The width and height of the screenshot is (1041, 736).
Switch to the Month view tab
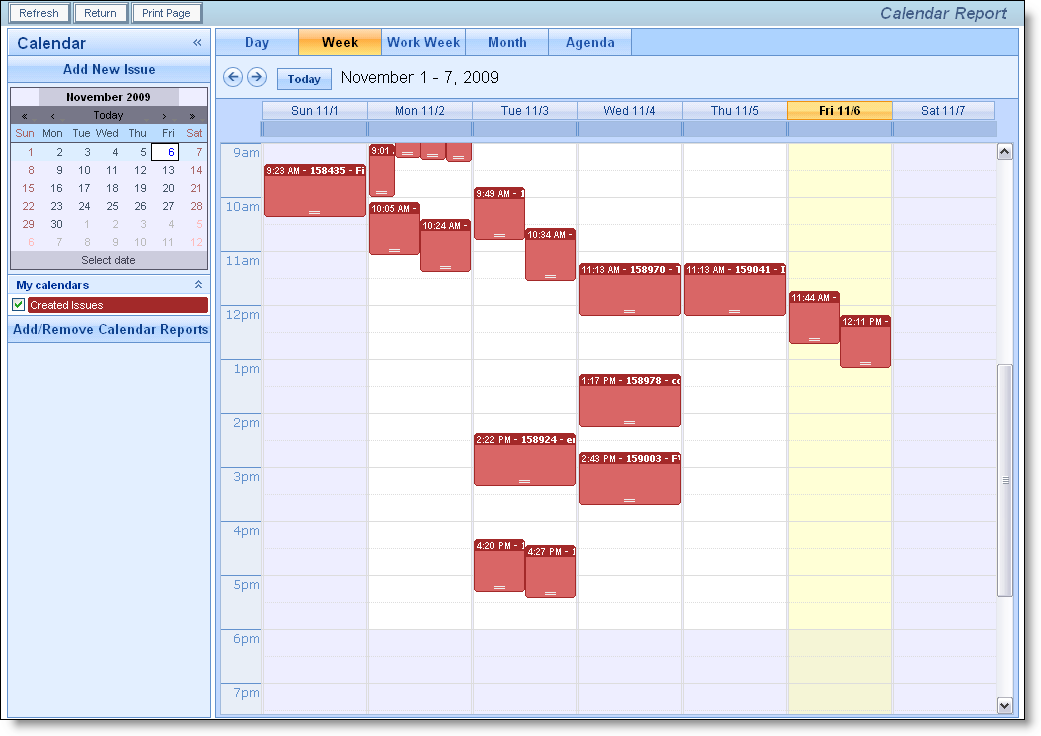507,43
